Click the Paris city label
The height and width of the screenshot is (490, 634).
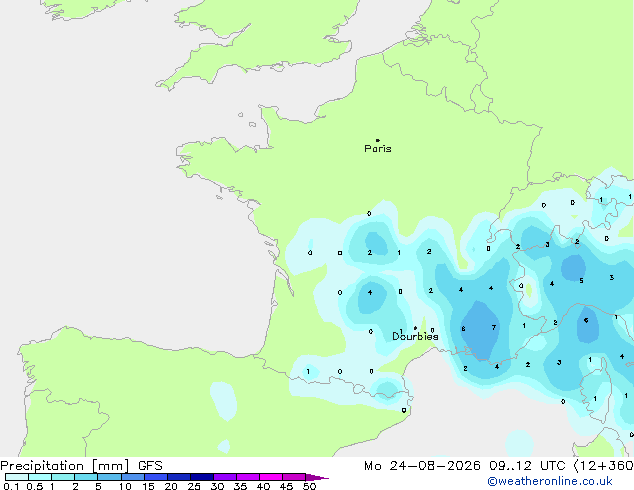pos(378,148)
